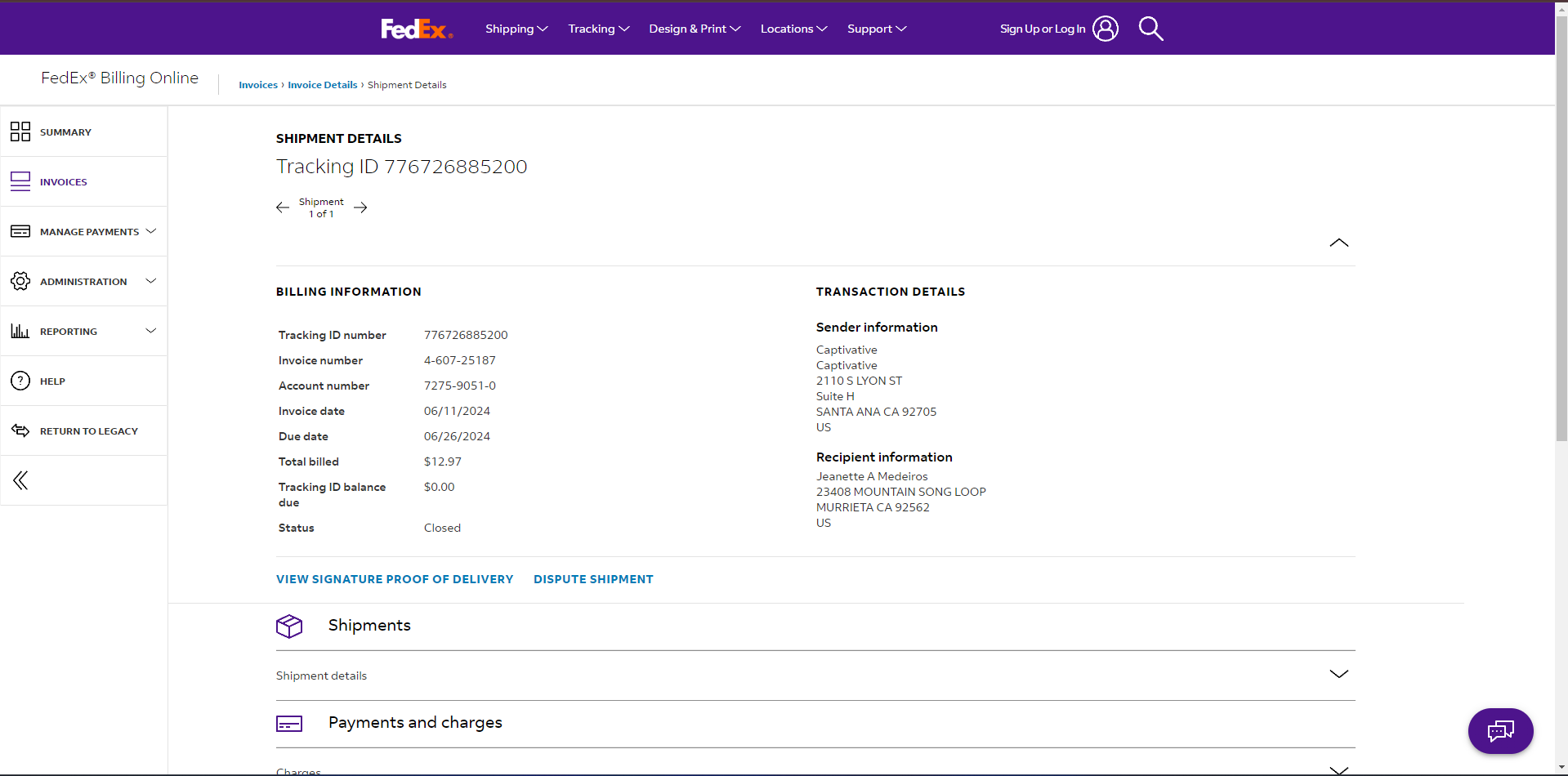Select Summary in the sidebar

coord(83,132)
